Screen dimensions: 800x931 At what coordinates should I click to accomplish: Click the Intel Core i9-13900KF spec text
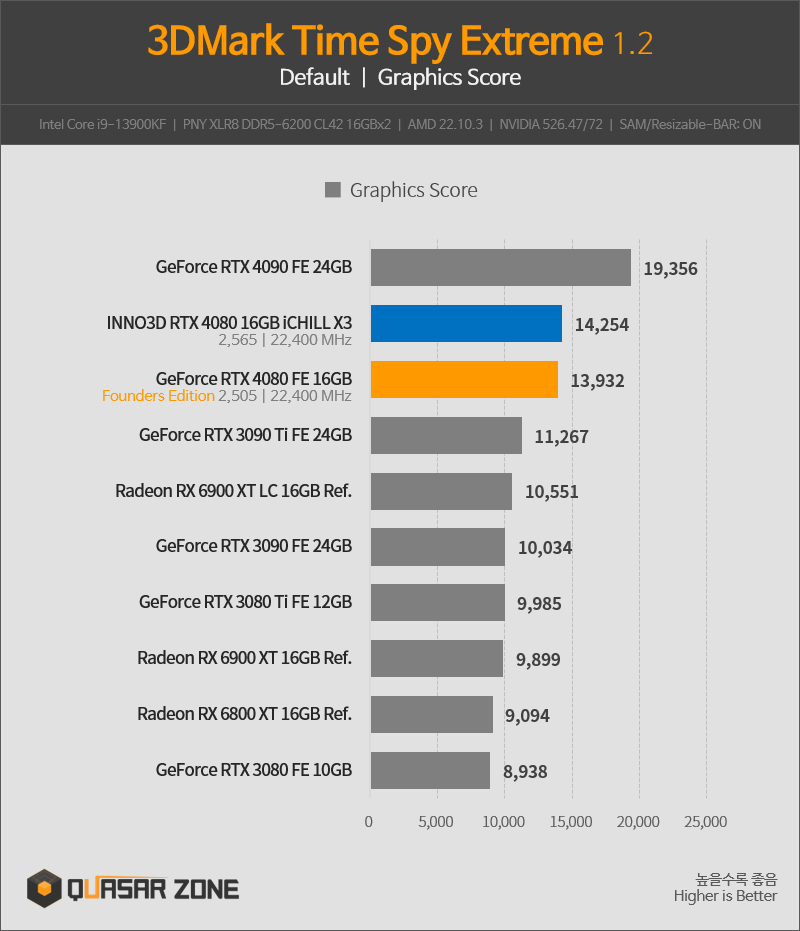pyautogui.click(x=103, y=125)
